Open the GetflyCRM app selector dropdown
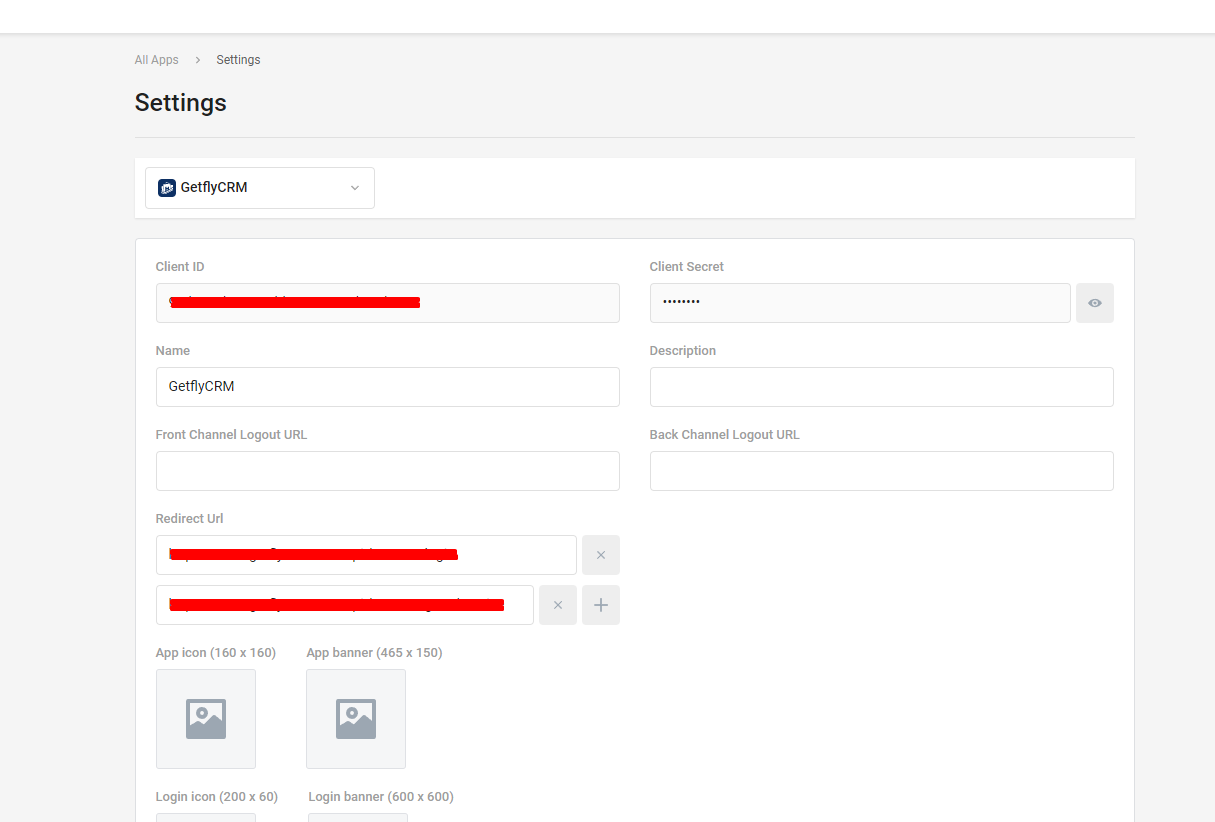 tap(260, 188)
